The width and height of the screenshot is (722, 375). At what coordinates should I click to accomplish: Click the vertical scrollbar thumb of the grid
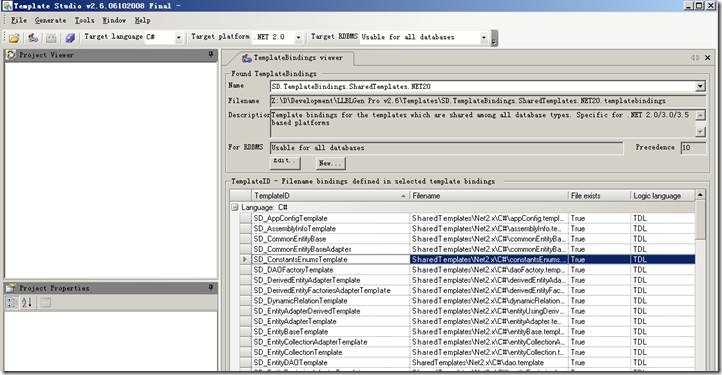(700, 220)
